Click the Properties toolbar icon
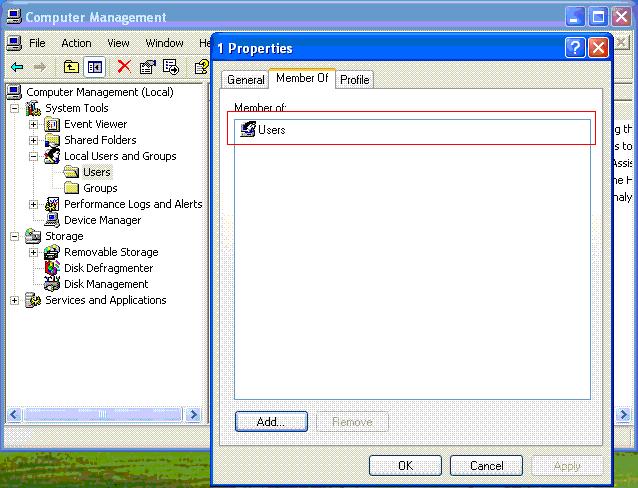This screenshot has height=488, width=638. coord(148,67)
